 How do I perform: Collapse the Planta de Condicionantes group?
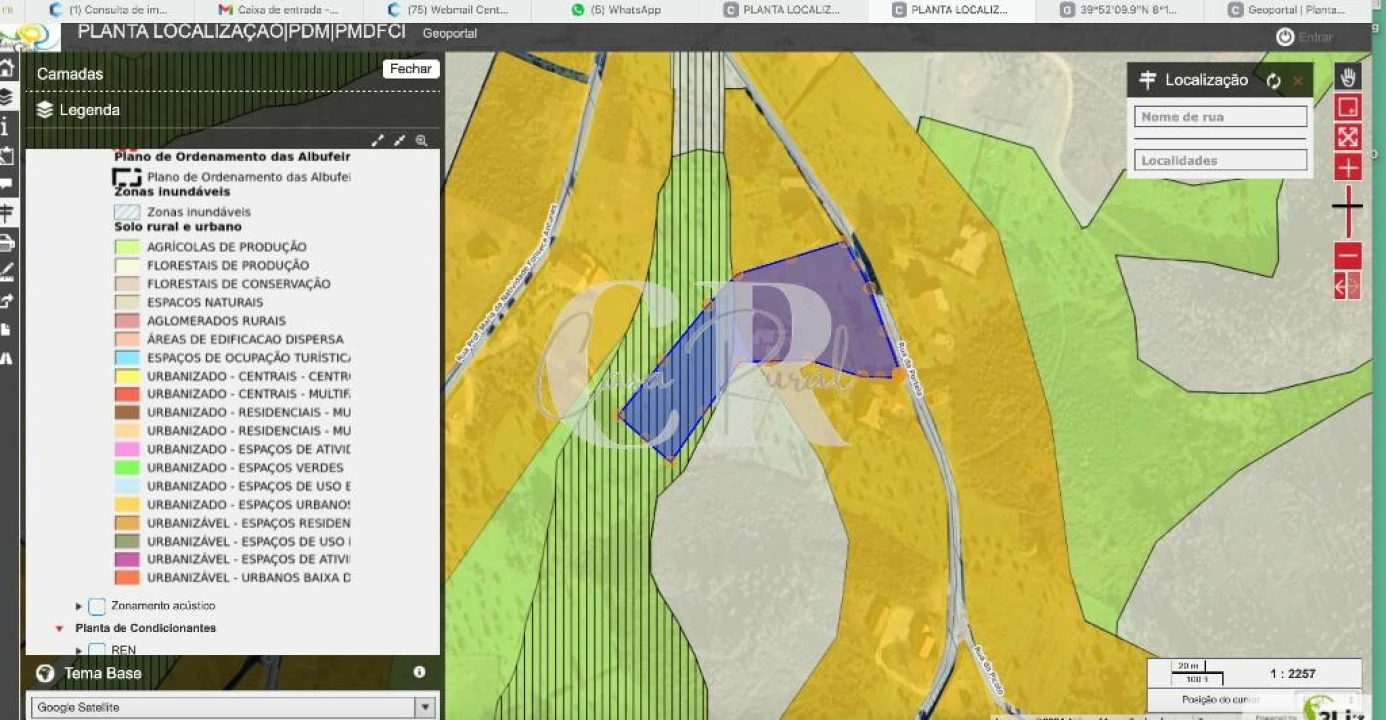pyautogui.click(x=60, y=629)
